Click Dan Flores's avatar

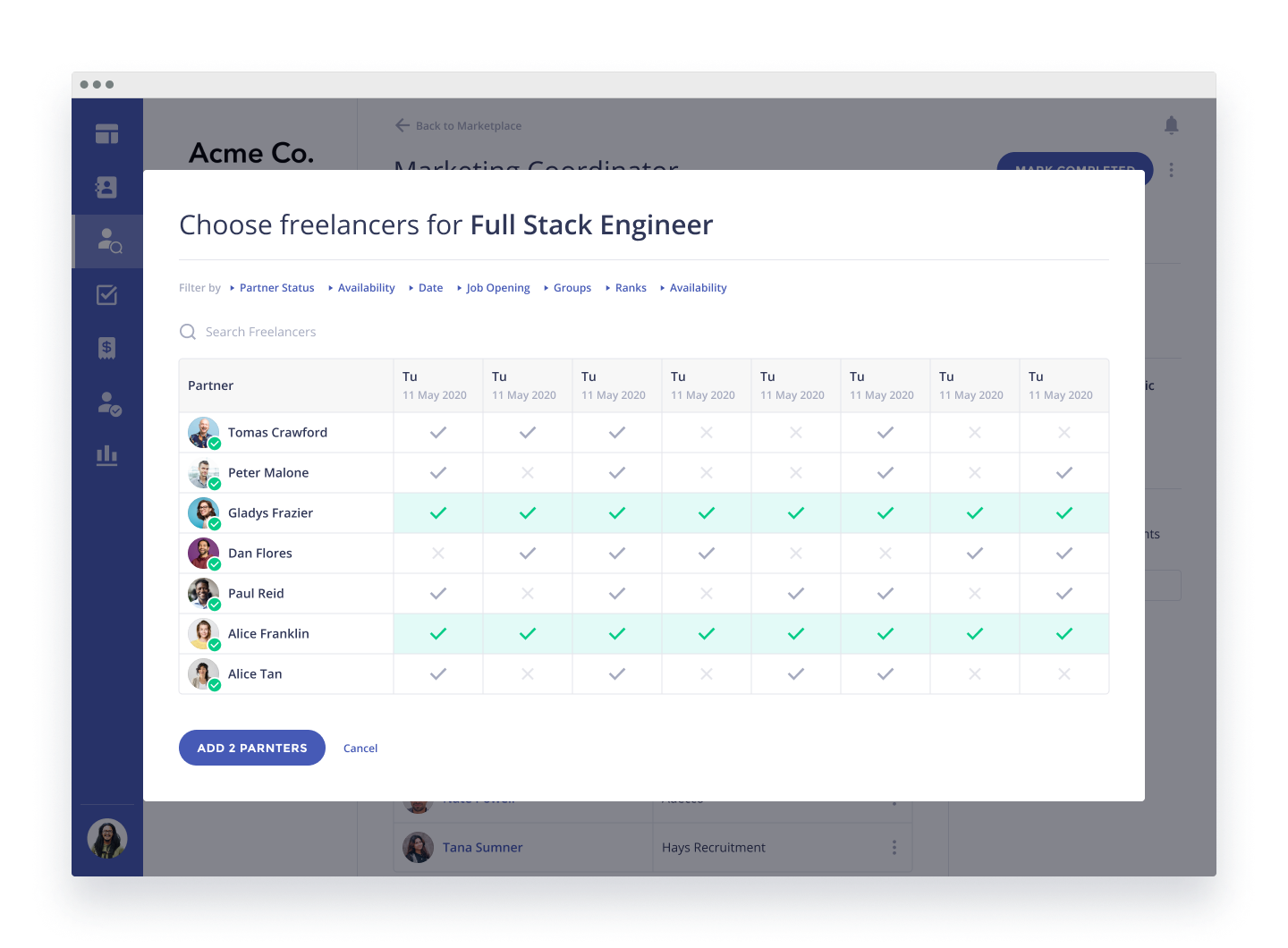pos(204,554)
